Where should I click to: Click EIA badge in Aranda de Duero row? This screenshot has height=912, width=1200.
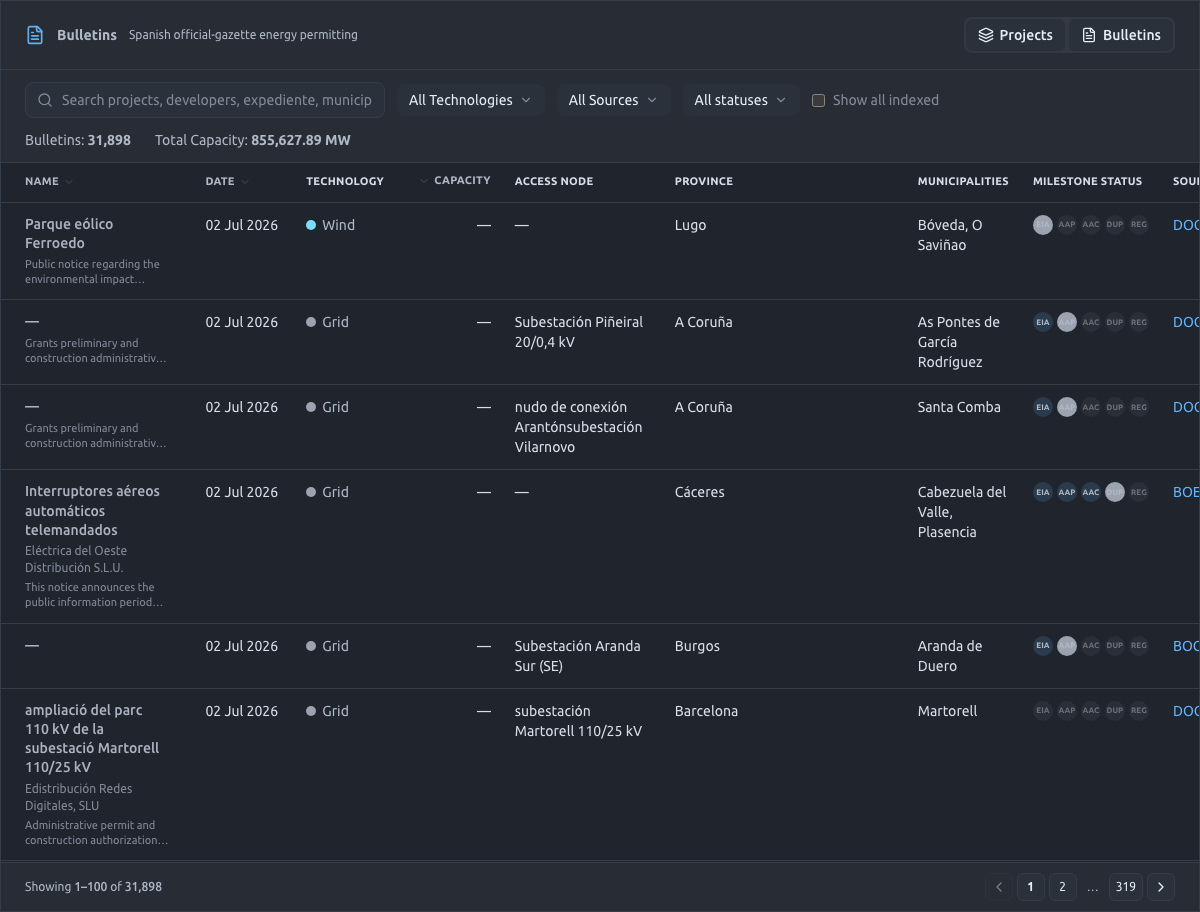click(1043, 646)
